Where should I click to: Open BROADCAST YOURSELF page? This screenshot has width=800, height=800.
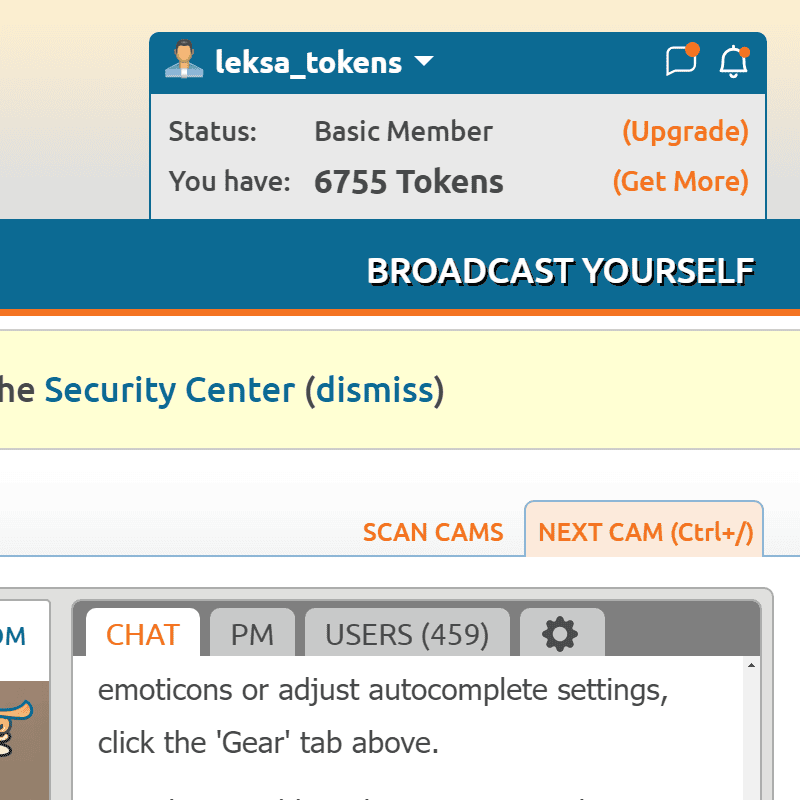(560, 270)
